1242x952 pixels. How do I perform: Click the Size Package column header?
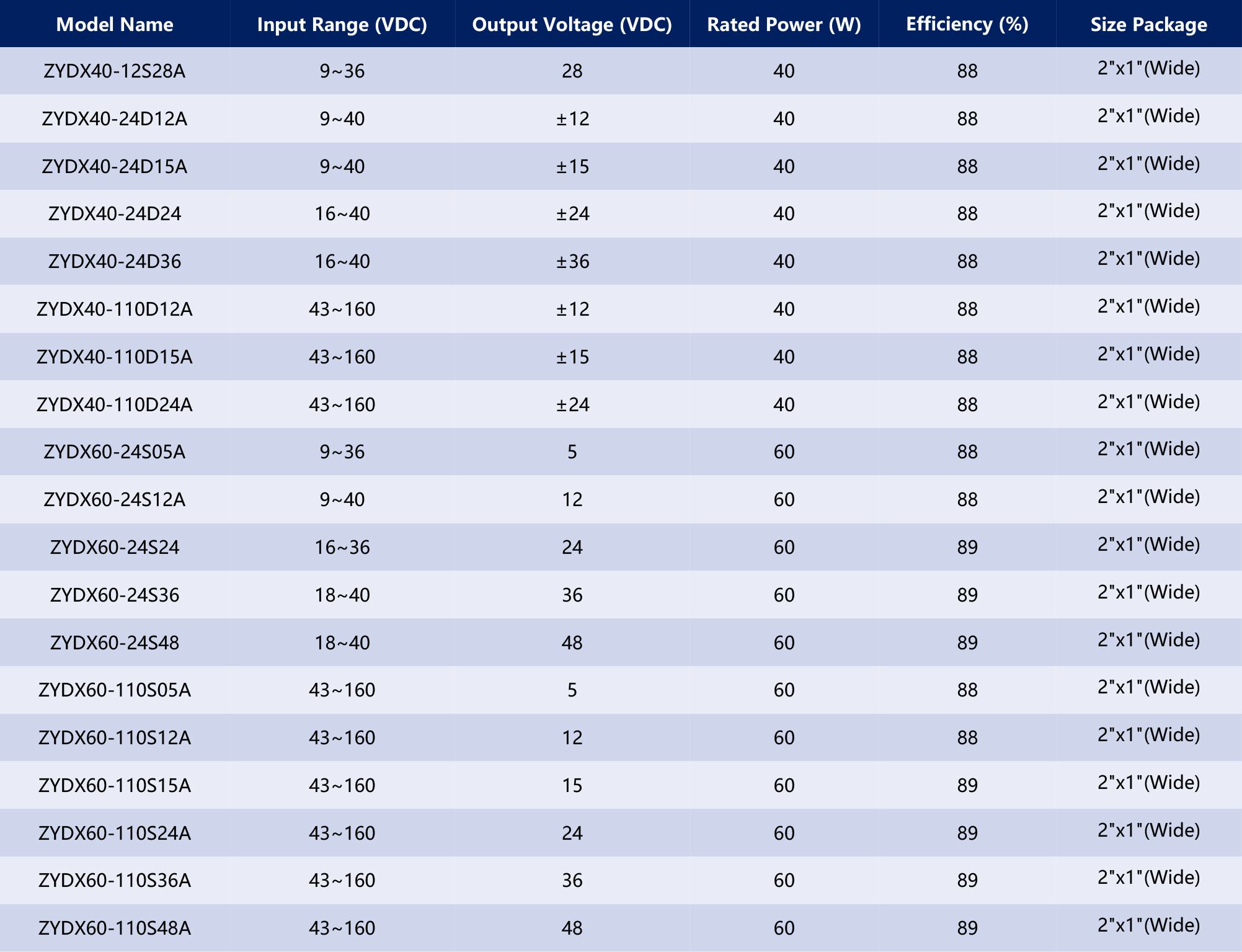pyautogui.click(x=1148, y=24)
